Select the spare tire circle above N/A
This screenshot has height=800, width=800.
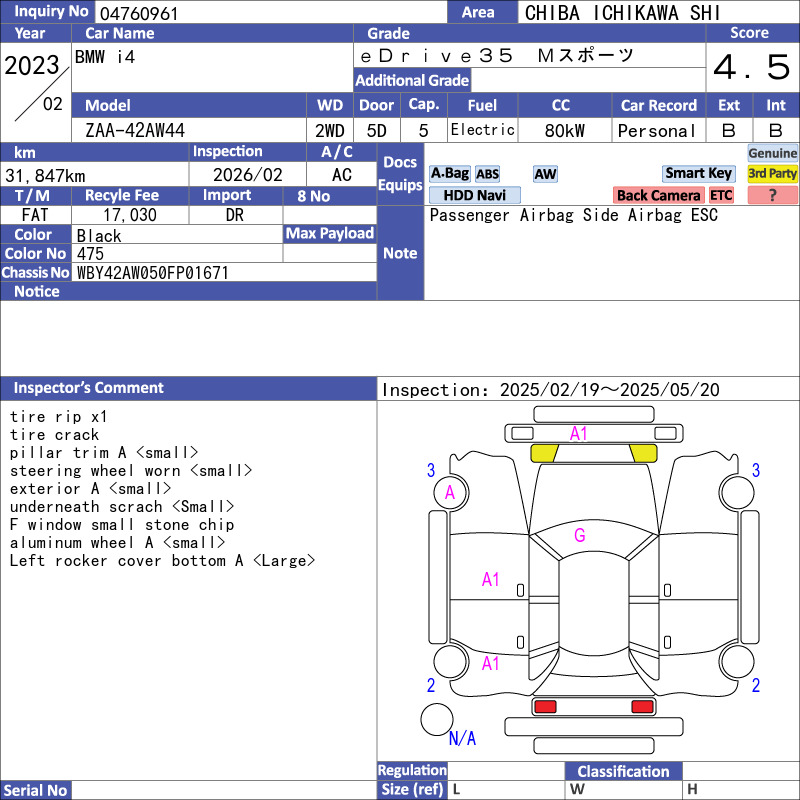436,719
